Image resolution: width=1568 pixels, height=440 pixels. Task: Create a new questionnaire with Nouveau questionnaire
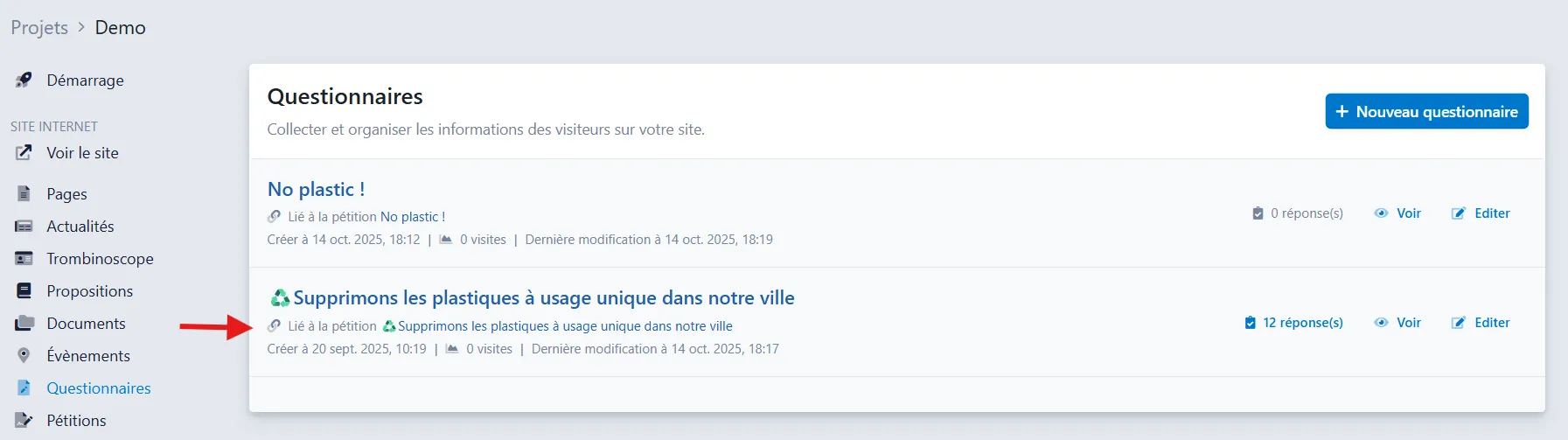click(x=1426, y=112)
